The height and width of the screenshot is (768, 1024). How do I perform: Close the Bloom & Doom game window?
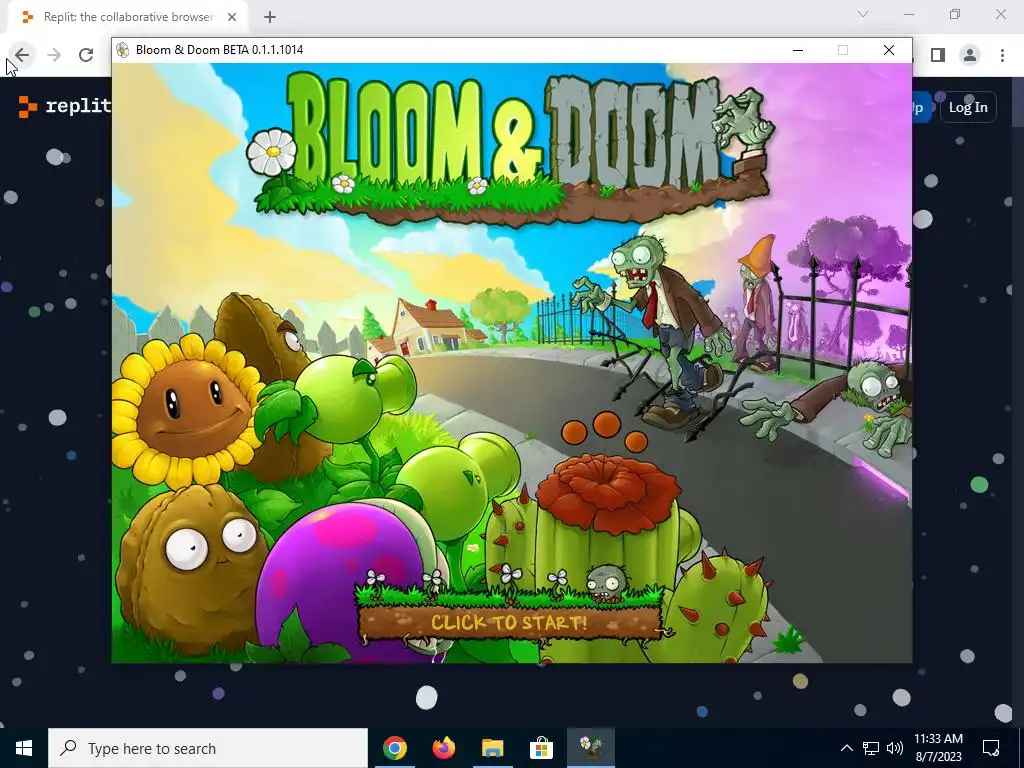888,50
